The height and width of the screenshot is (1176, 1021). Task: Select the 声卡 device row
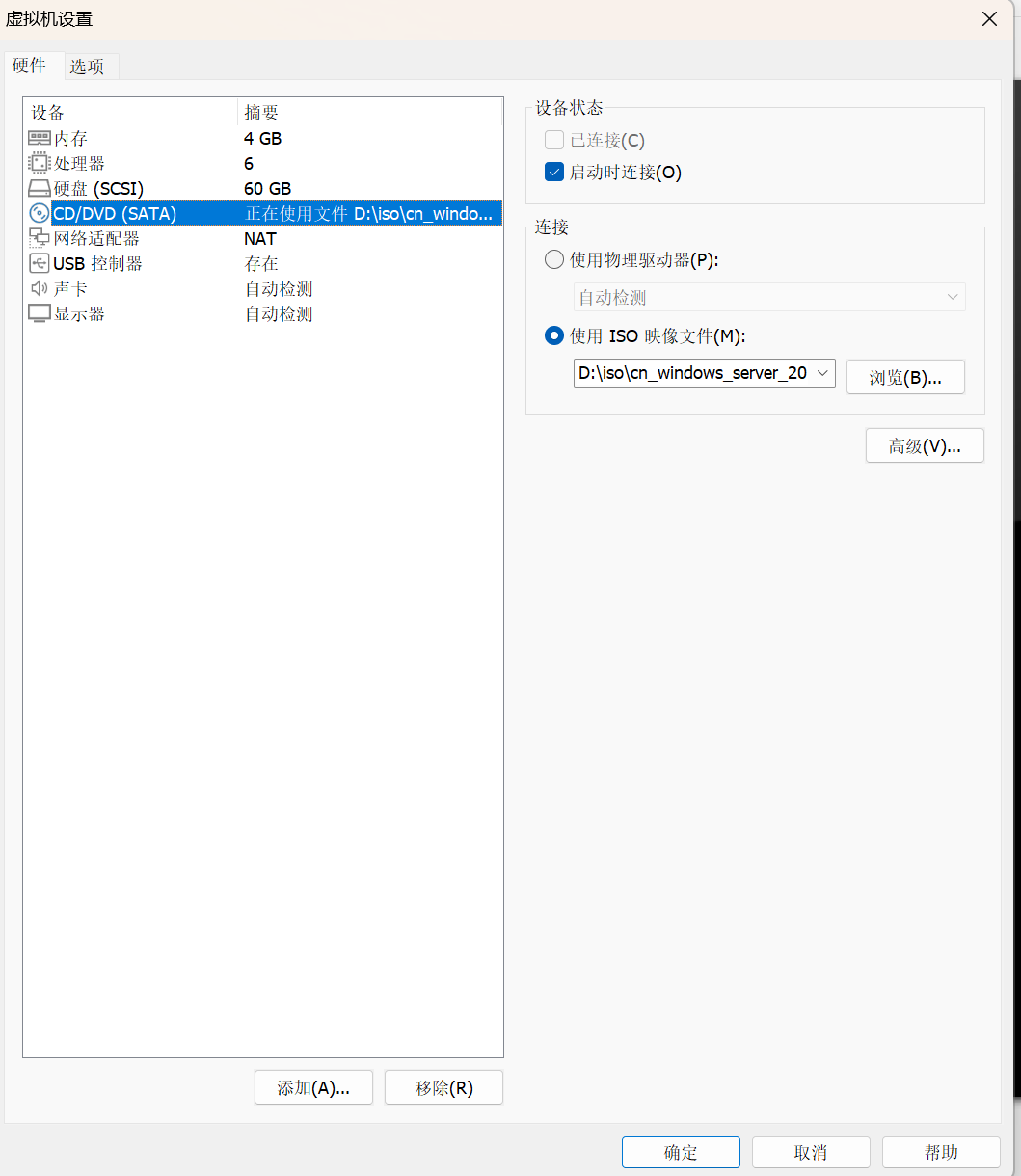coord(263,289)
